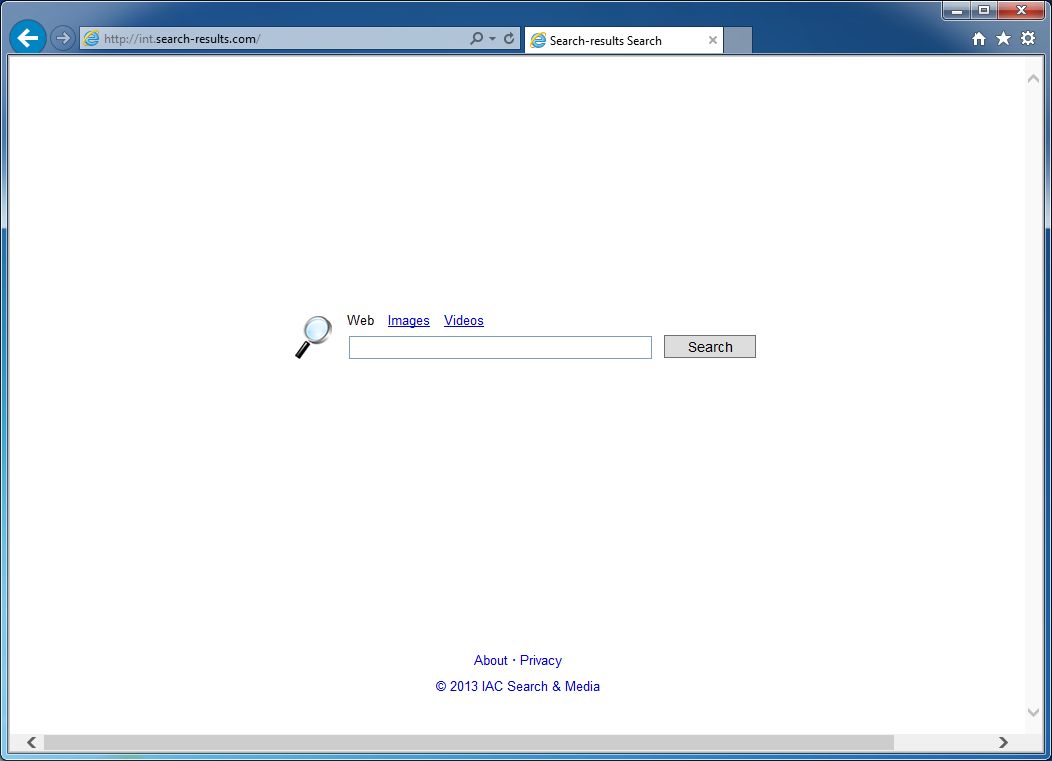Switch to Videos search
This screenshot has width=1052, height=761.
pyautogui.click(x=464, y=321)
